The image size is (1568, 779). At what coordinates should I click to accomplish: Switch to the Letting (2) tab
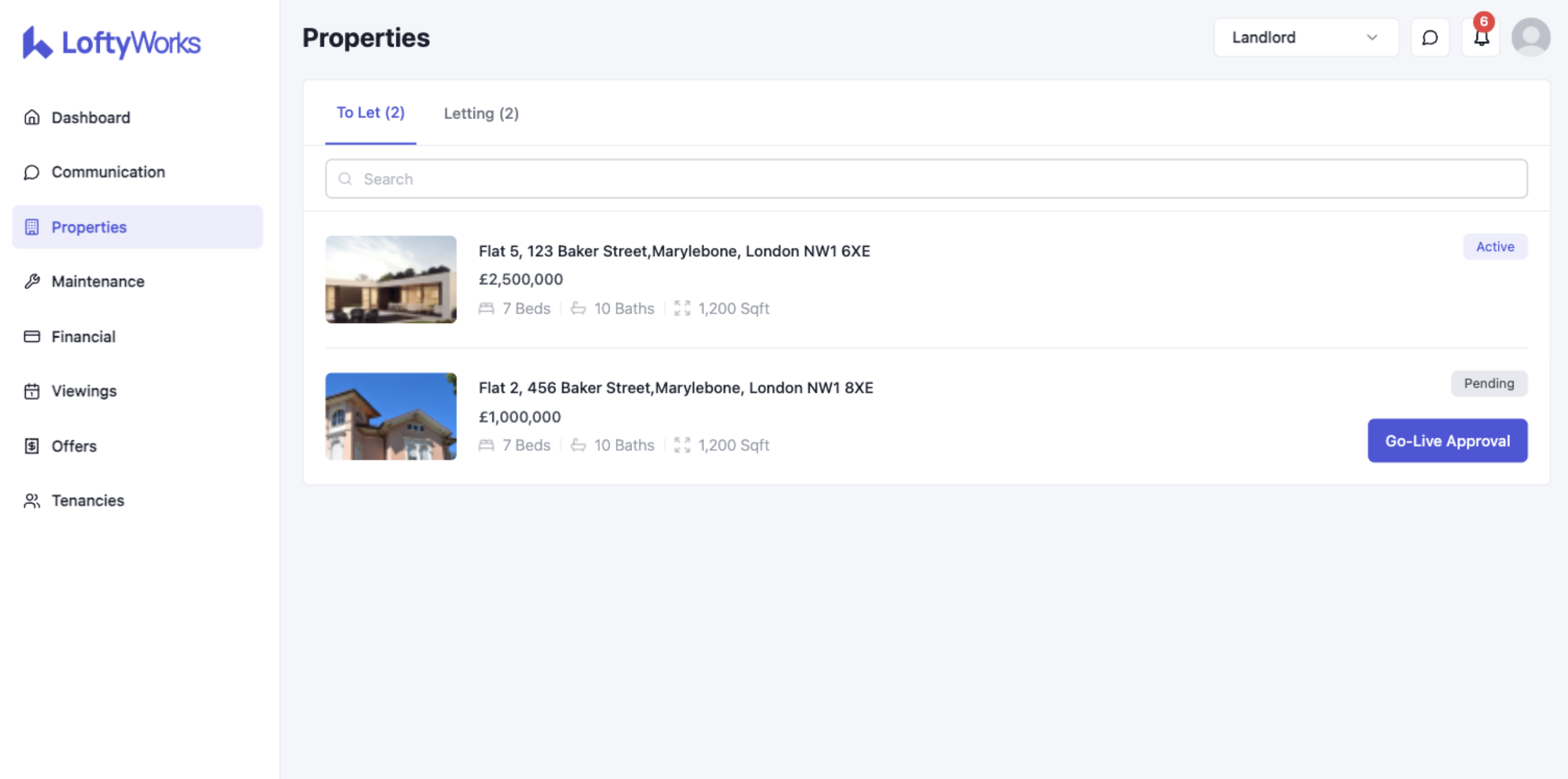pyautogui.click(x=481, y=114)
